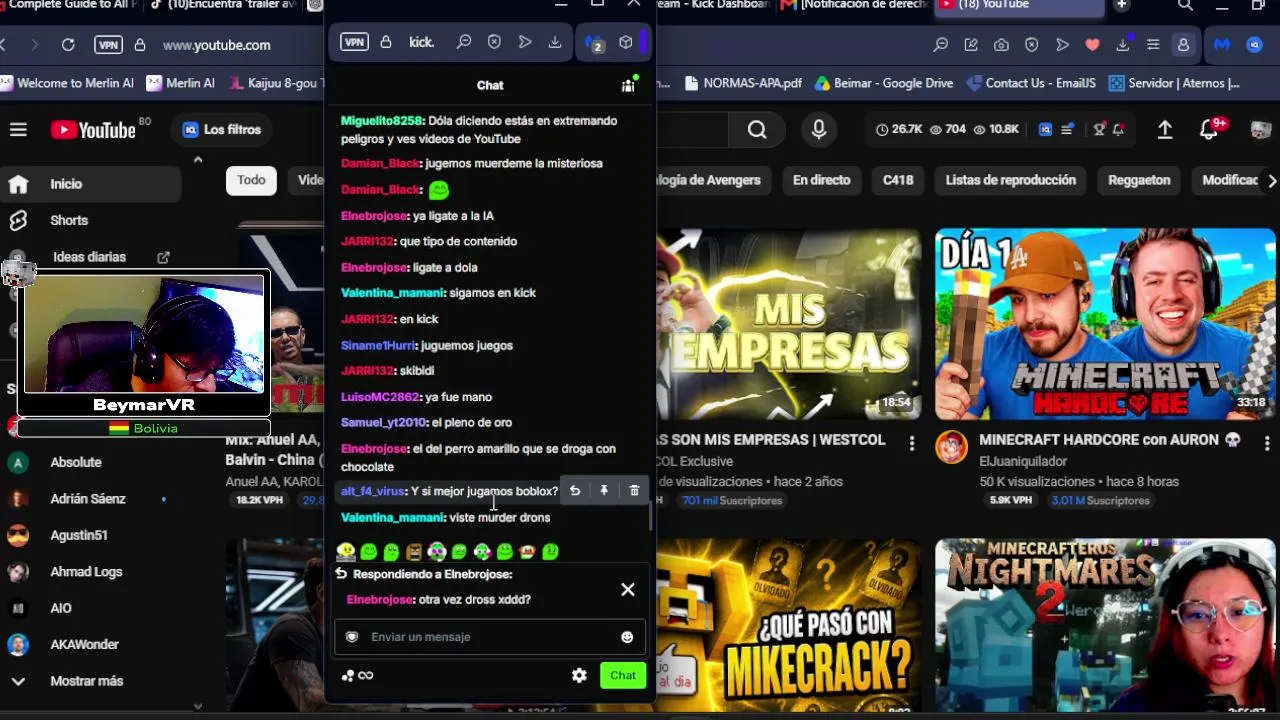This screenshot has width=1280, height=720.
Task: Open browser easy setup sliders icon
Action: point(1153,45)
